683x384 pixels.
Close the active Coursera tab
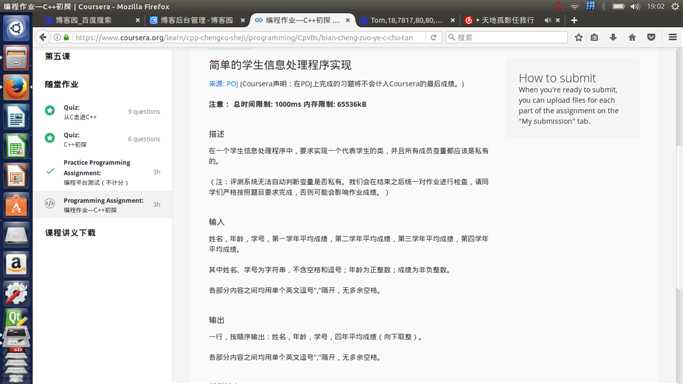pyautogui.click(x=348, y=20)
